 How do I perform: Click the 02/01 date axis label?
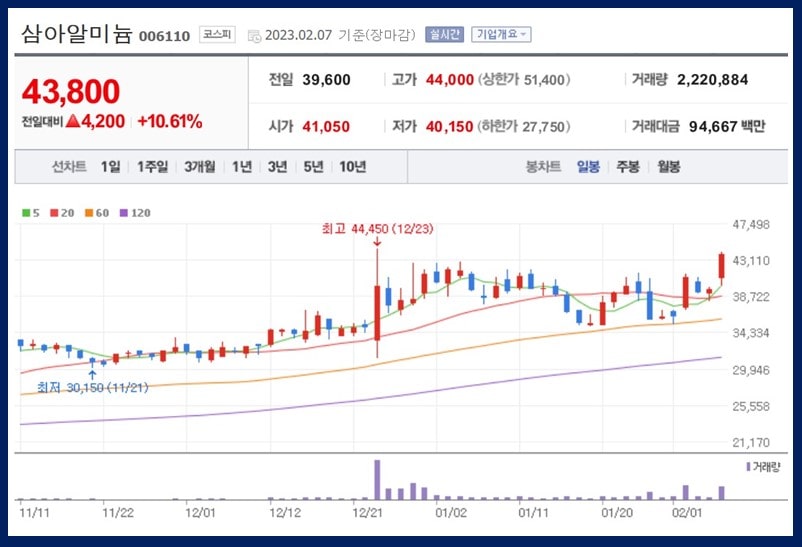coord(687,513)
